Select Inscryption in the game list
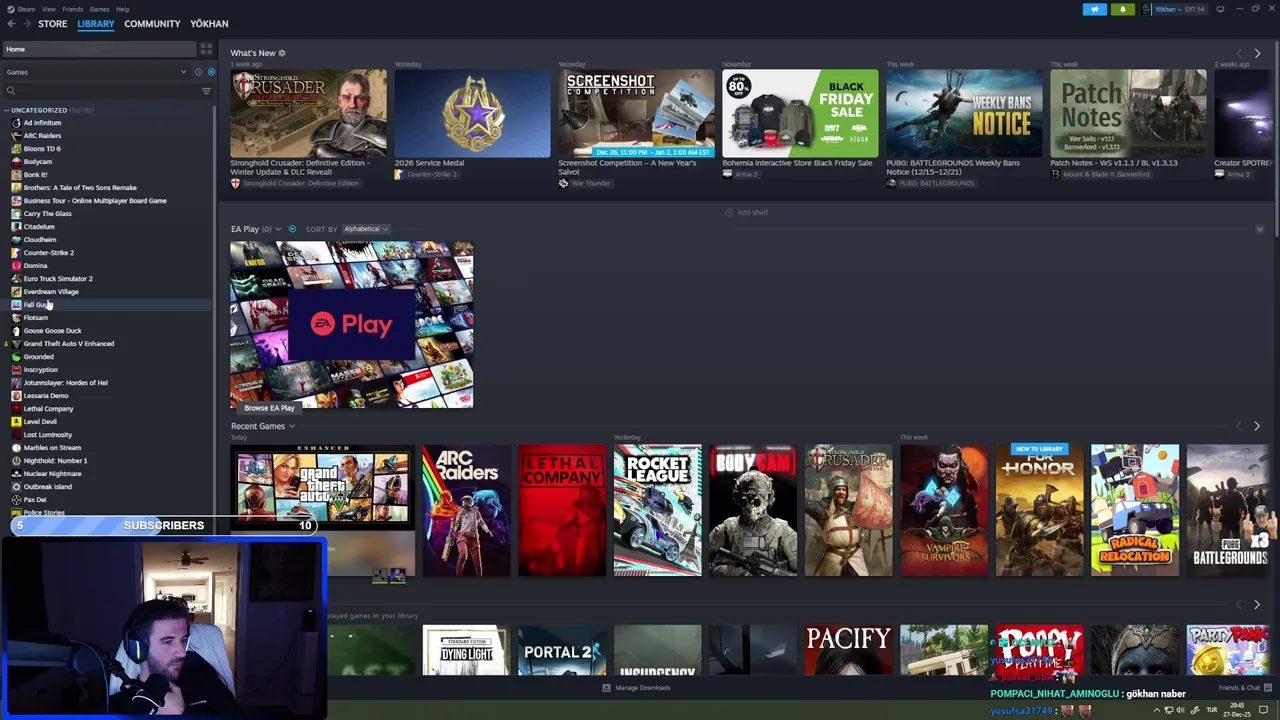Image resolution: width=1280 pixels, height=720 pixels. click(40, 370)
